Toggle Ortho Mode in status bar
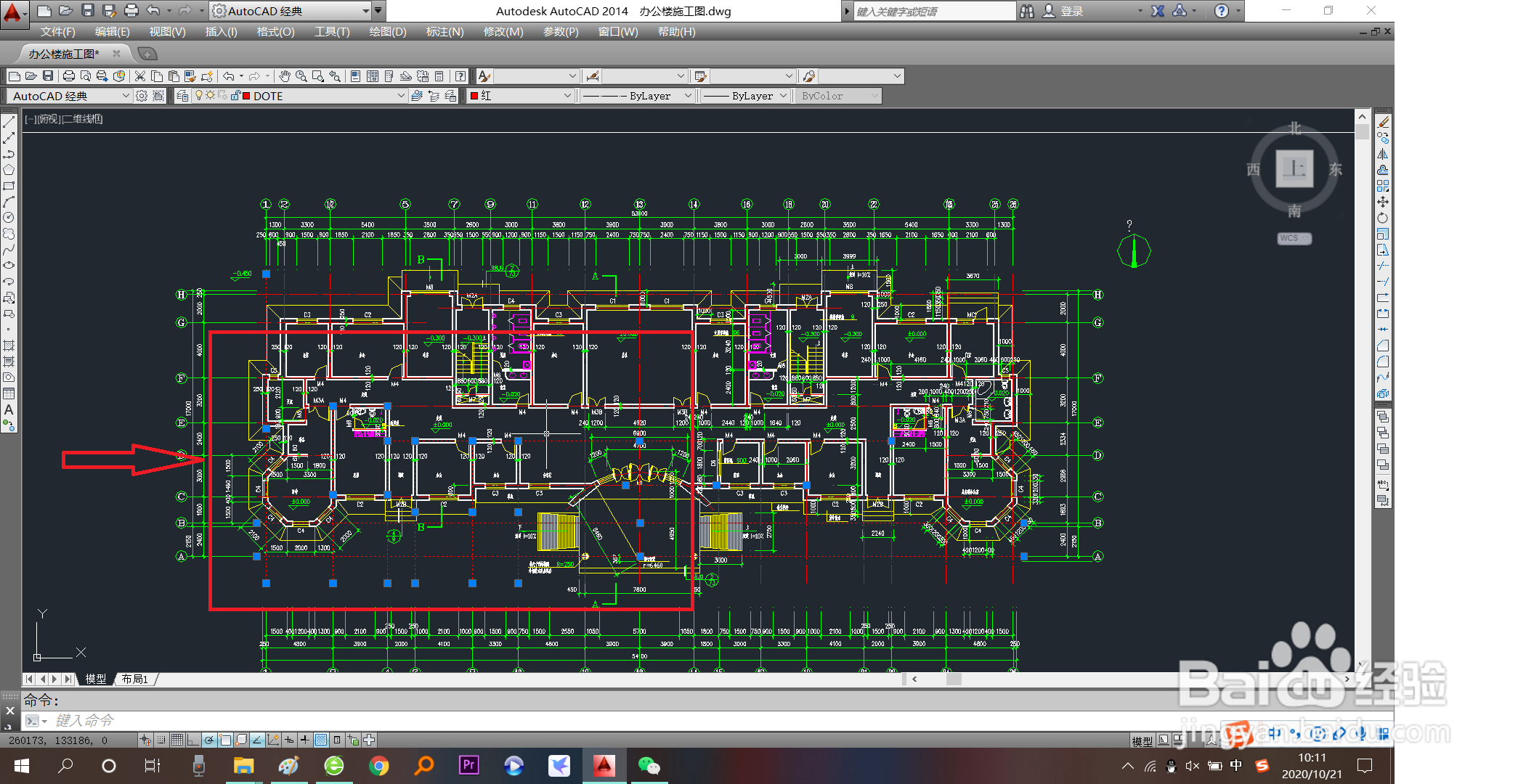This screenshot has height=784, width=1534. click(193, 740)
